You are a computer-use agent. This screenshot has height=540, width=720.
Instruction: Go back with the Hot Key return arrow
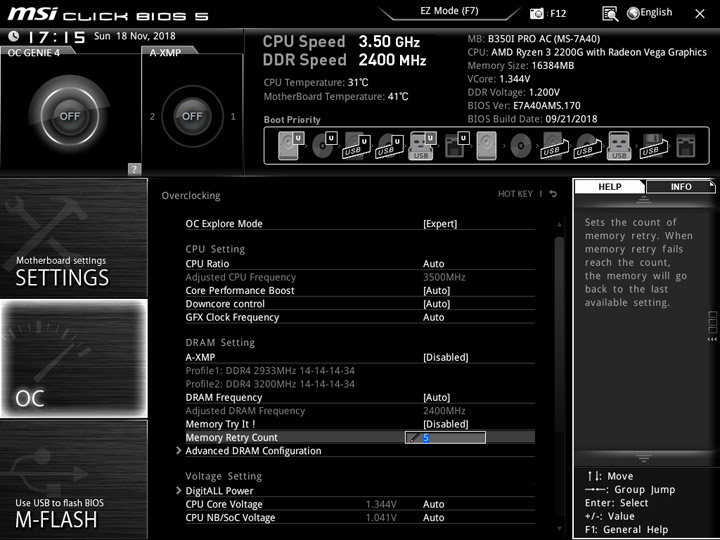[x=553, y=194]
